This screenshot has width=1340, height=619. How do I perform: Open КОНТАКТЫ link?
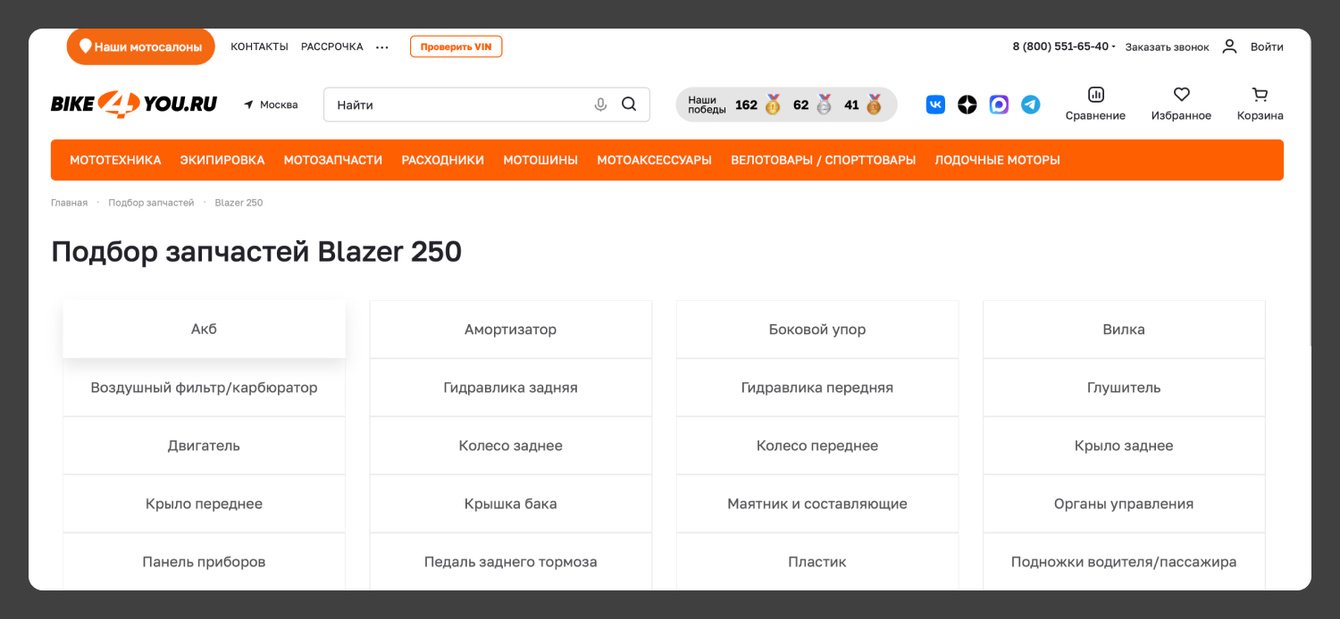259,47
